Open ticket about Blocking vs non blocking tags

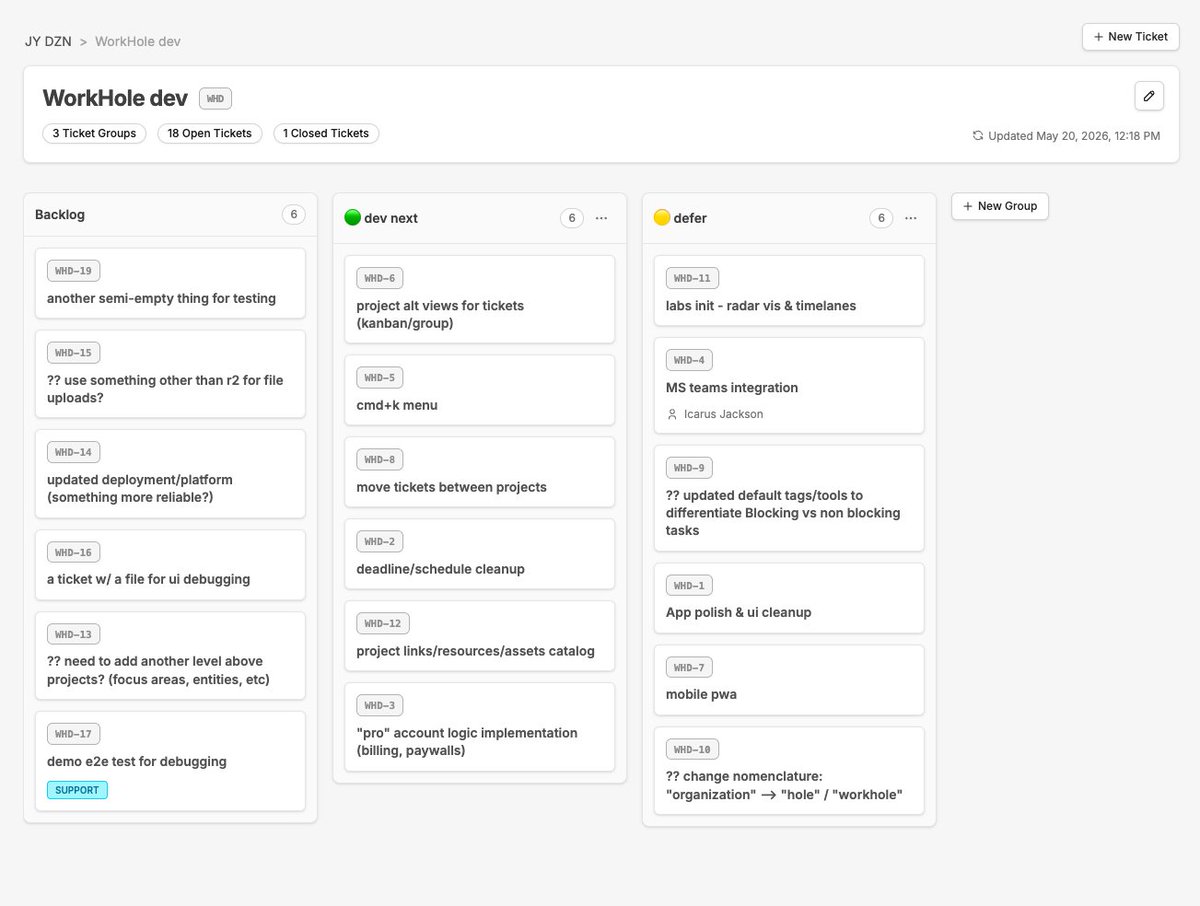pyautogui.click(x=789, y=498)
